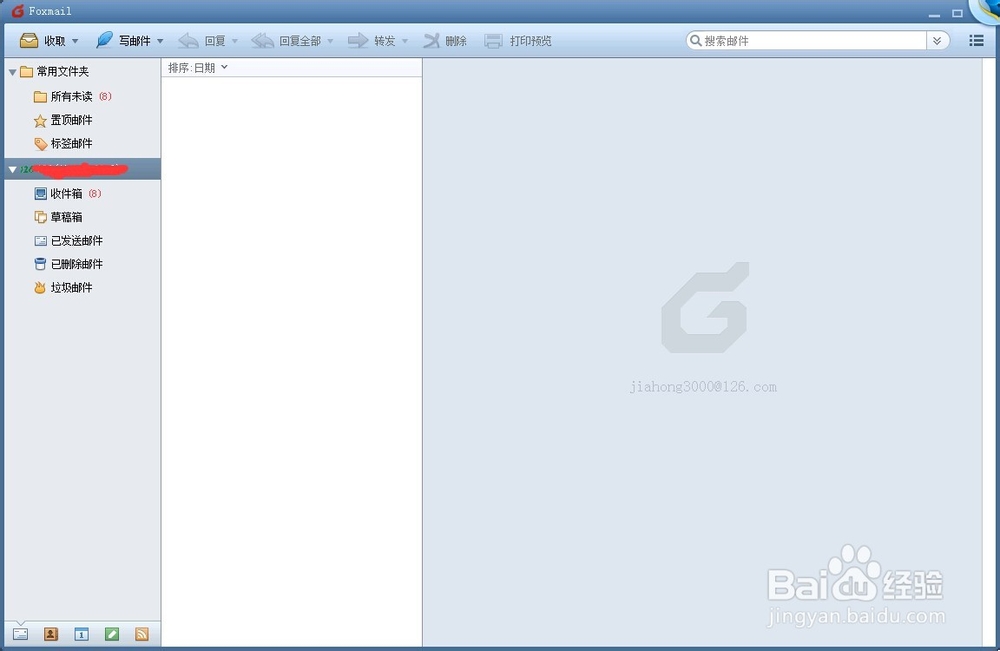This screenshot has width=1000, height=651.
Task: Click the 转发 forward button
Action: [x=371, y=41]
